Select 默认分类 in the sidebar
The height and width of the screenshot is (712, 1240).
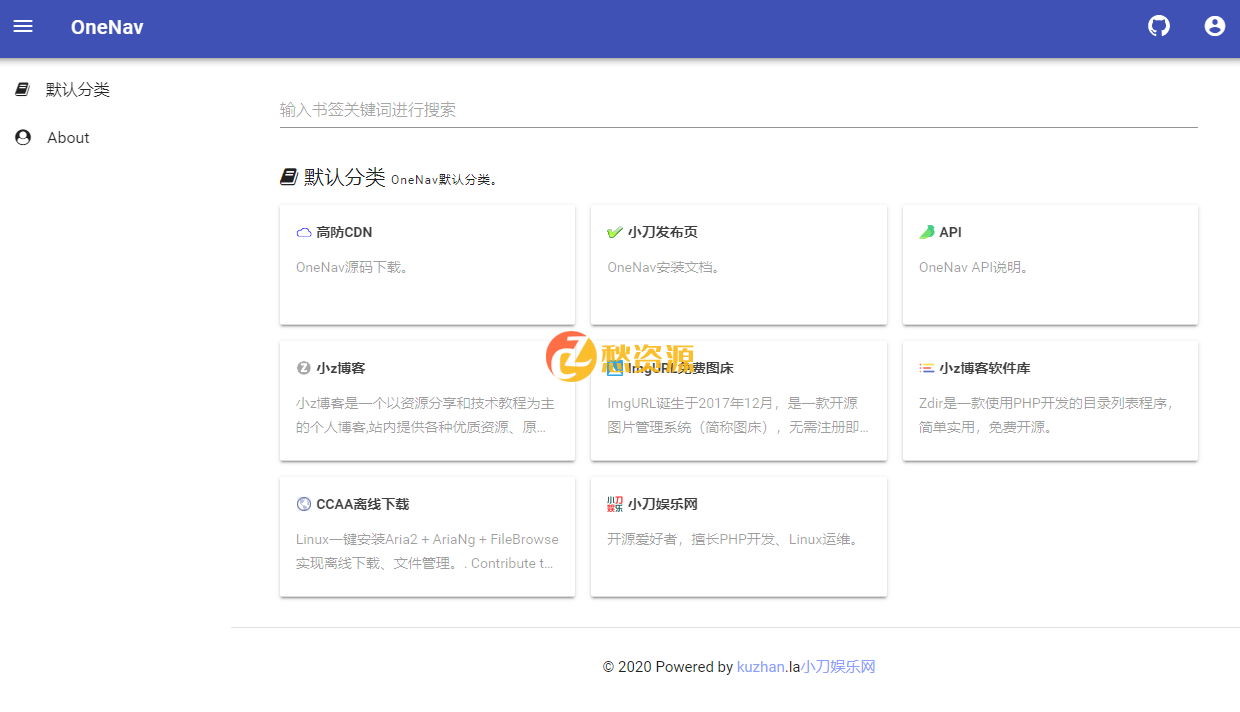pyautogui.click(x=77, y=90)
